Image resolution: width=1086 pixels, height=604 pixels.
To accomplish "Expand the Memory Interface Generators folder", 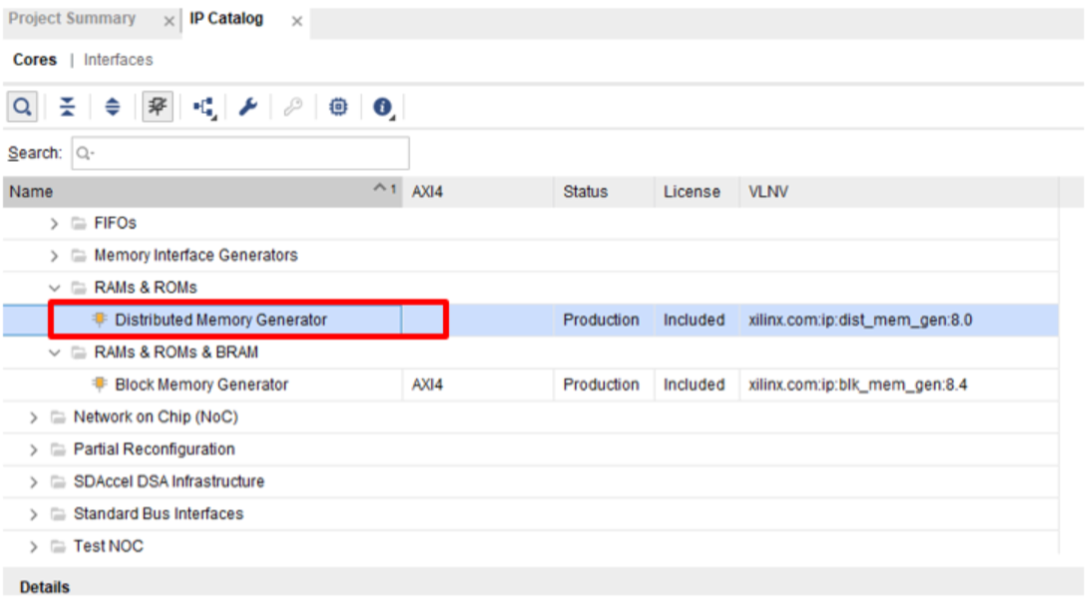I will point(55,256).
